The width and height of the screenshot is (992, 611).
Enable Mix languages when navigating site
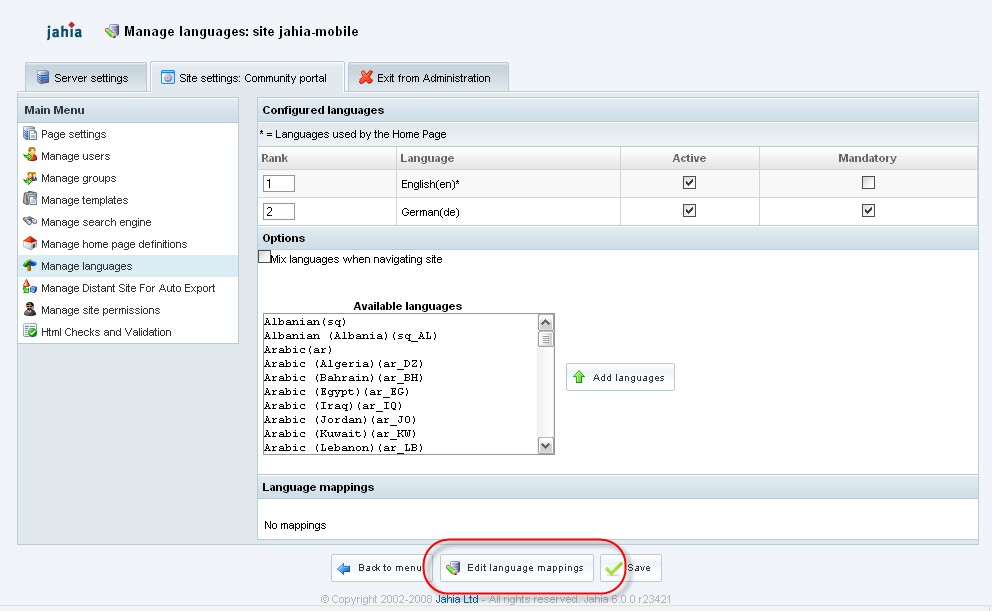[264, 257]
